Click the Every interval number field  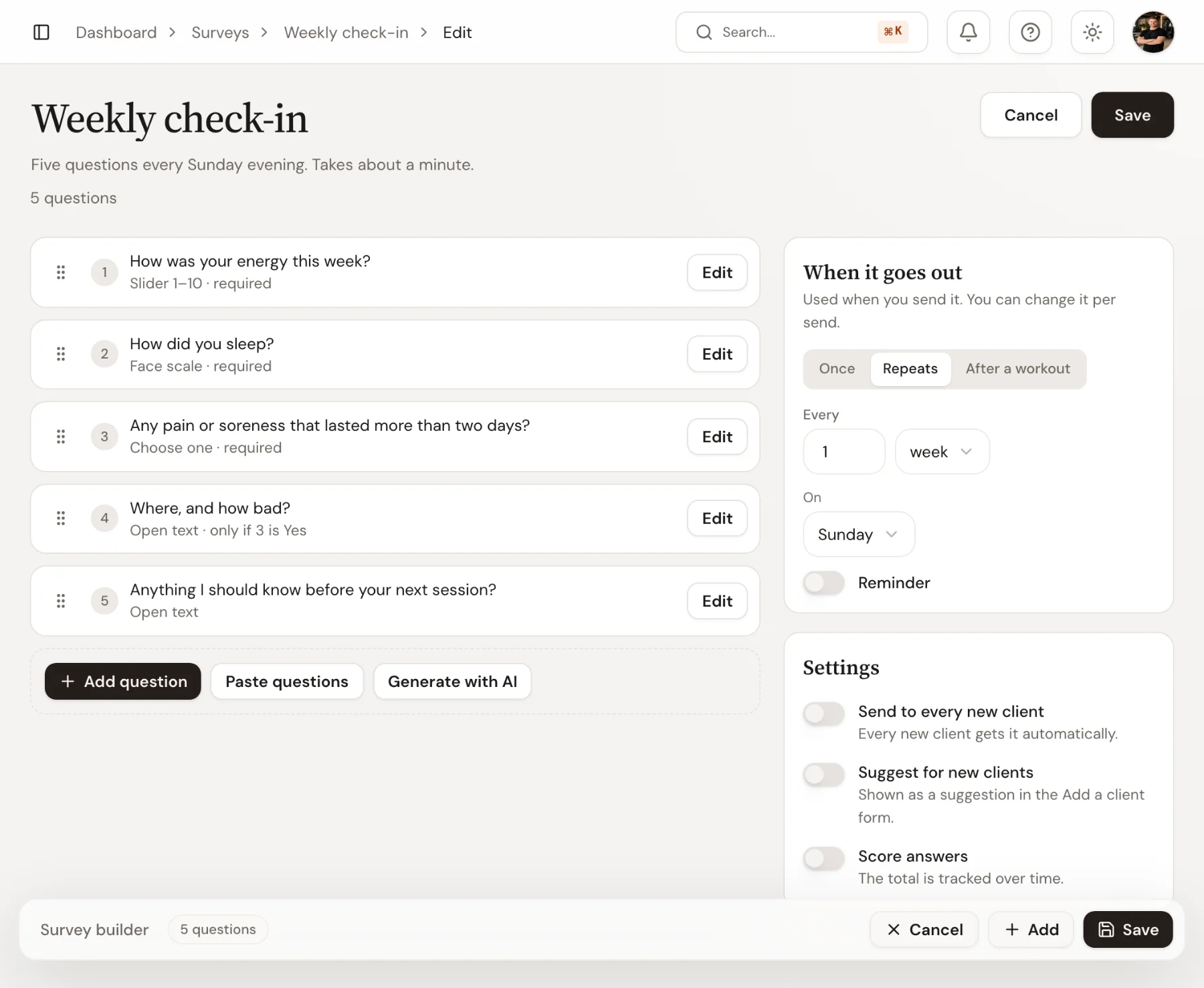(844, 452)
